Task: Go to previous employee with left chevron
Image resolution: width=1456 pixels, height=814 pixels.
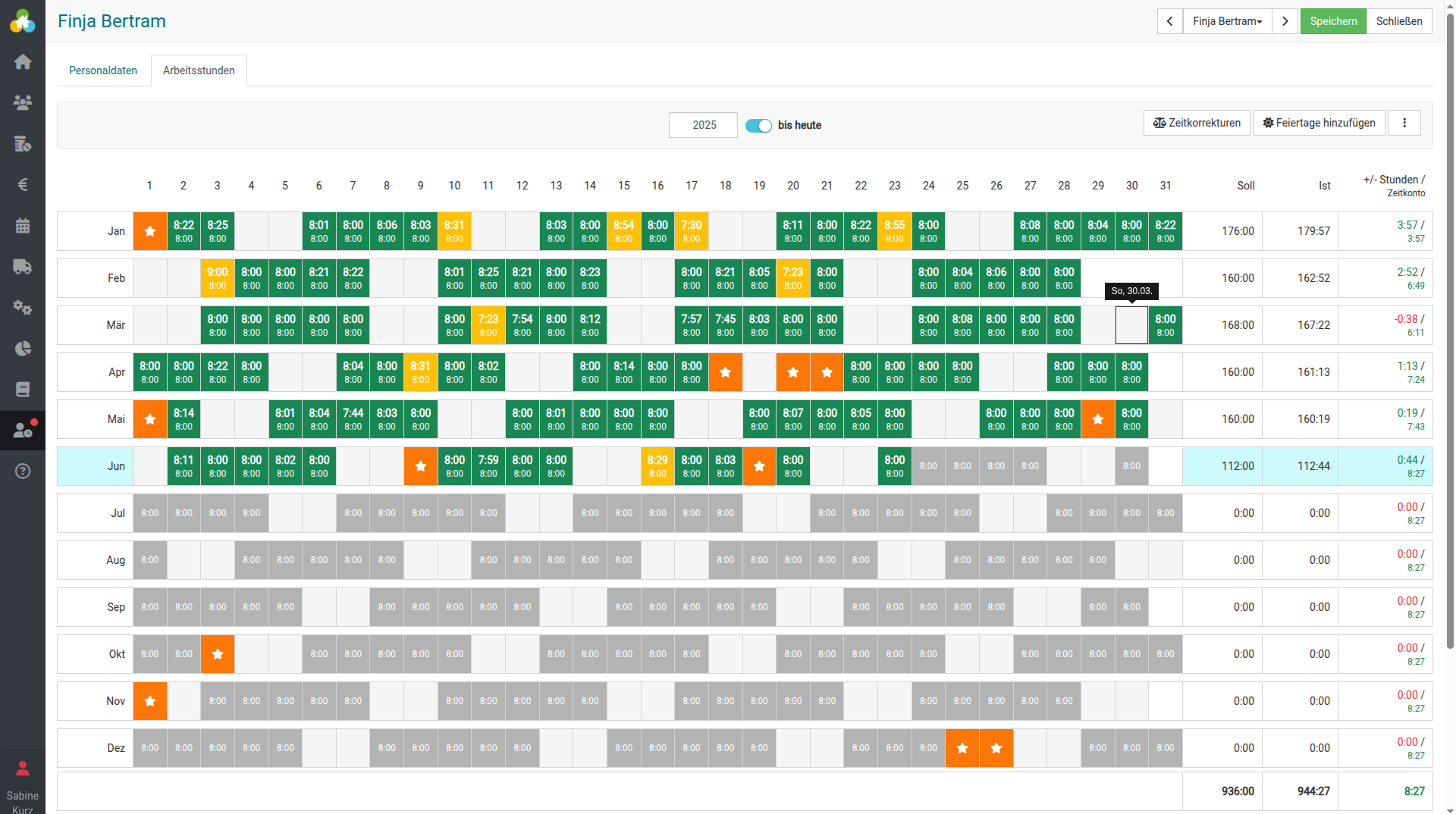Action: [1169, 21]
